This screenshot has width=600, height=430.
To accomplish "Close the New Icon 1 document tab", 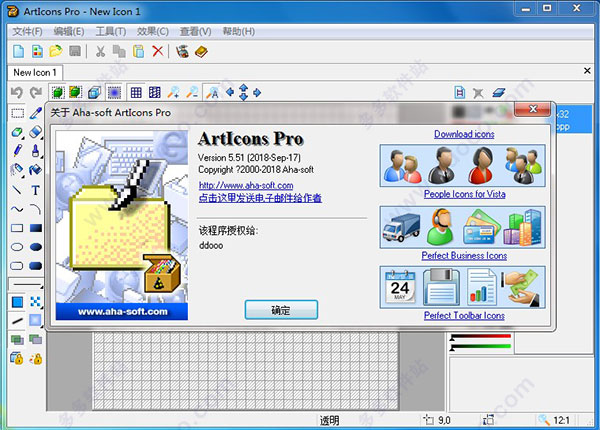I will point(587,71).
